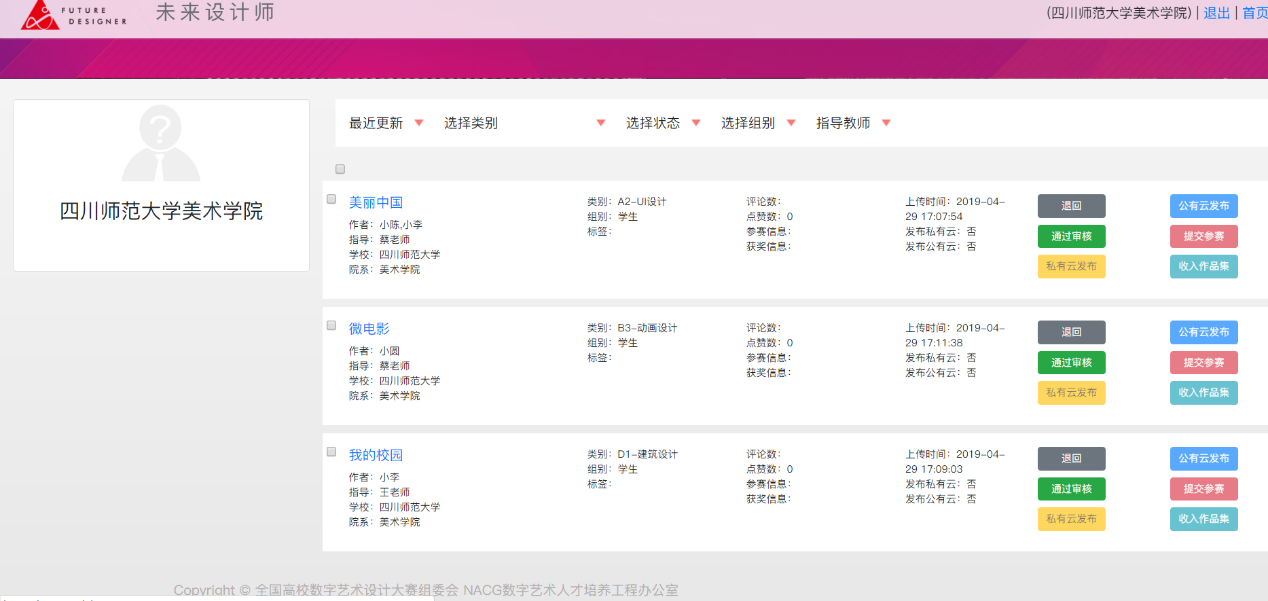
Task: Click the 退出 logout link
Action: [x=1217, y=13]
